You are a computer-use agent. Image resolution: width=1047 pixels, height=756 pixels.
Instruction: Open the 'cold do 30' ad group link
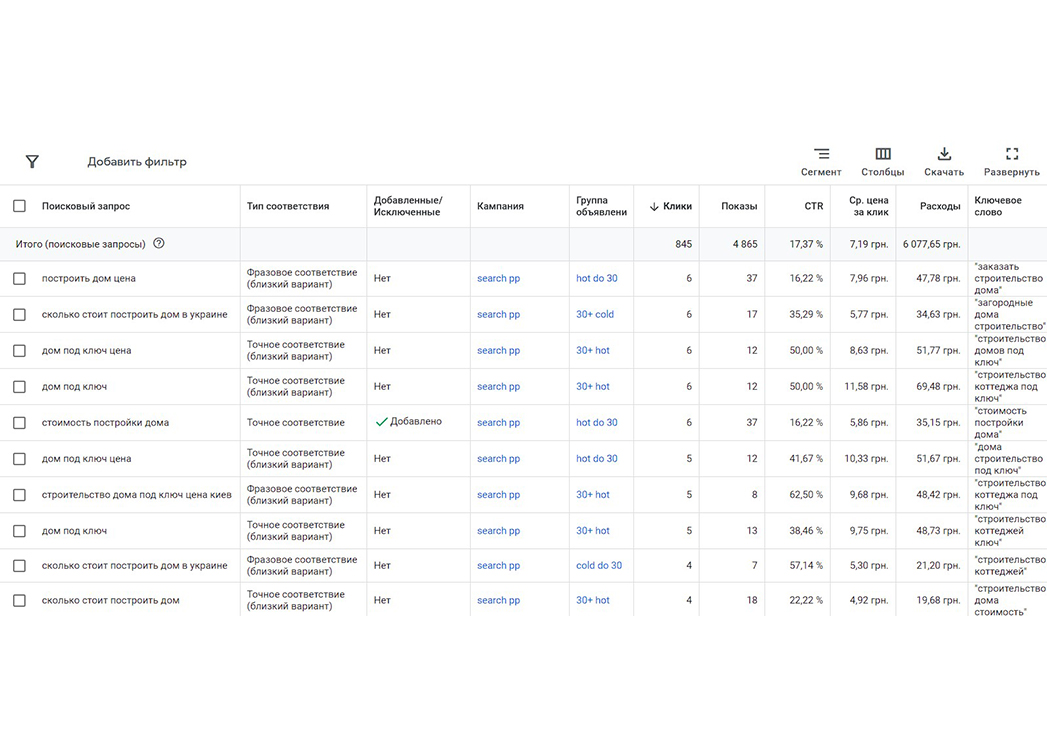pos(599,566)
